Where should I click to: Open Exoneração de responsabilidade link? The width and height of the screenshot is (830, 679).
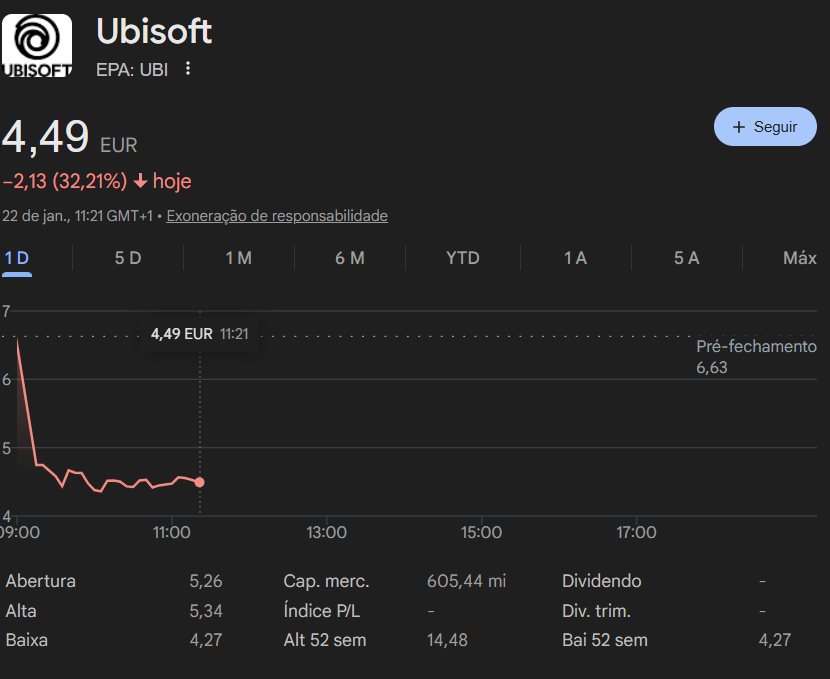tap(277, 215)
